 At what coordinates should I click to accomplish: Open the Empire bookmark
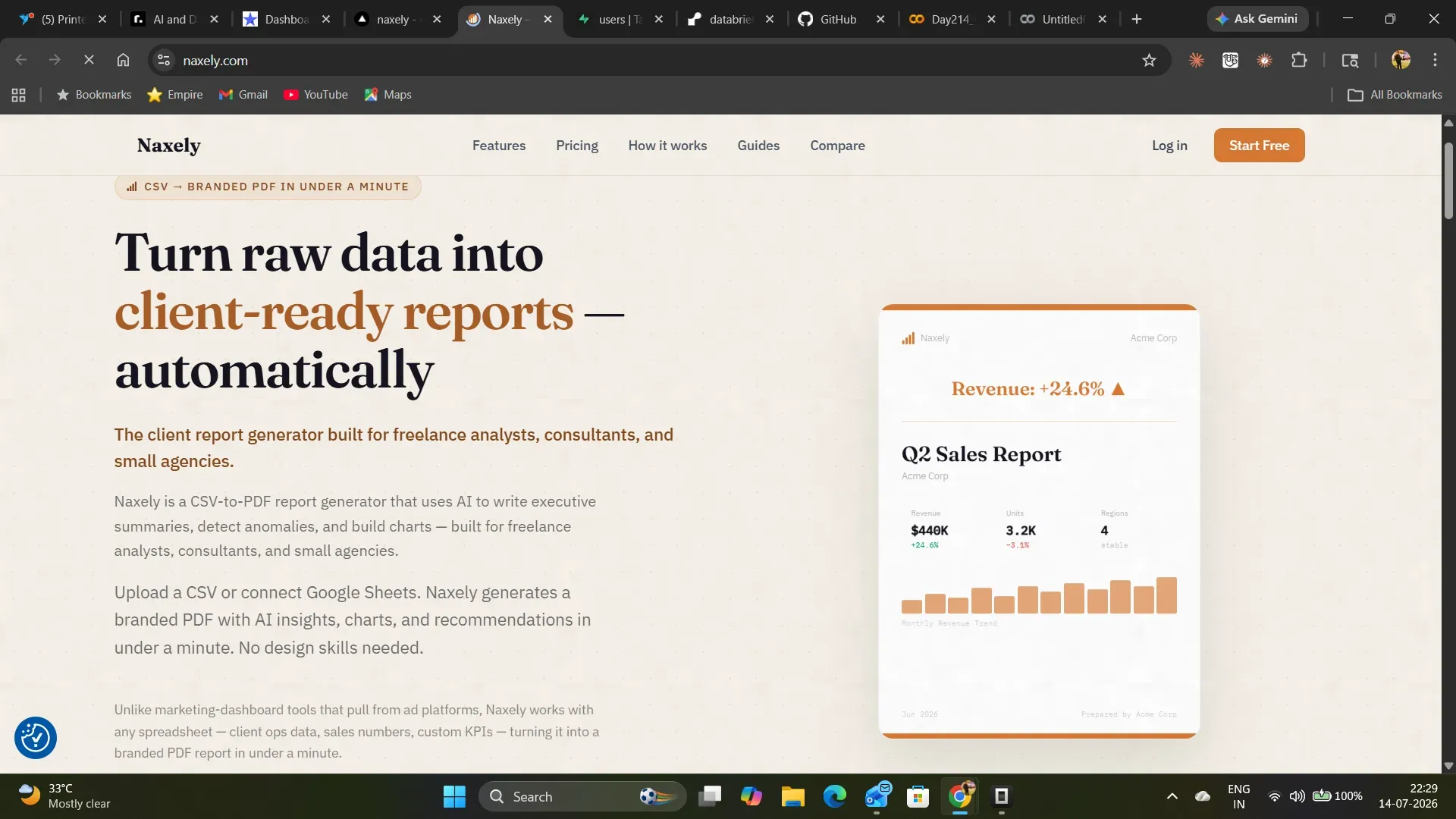[175, 95]
